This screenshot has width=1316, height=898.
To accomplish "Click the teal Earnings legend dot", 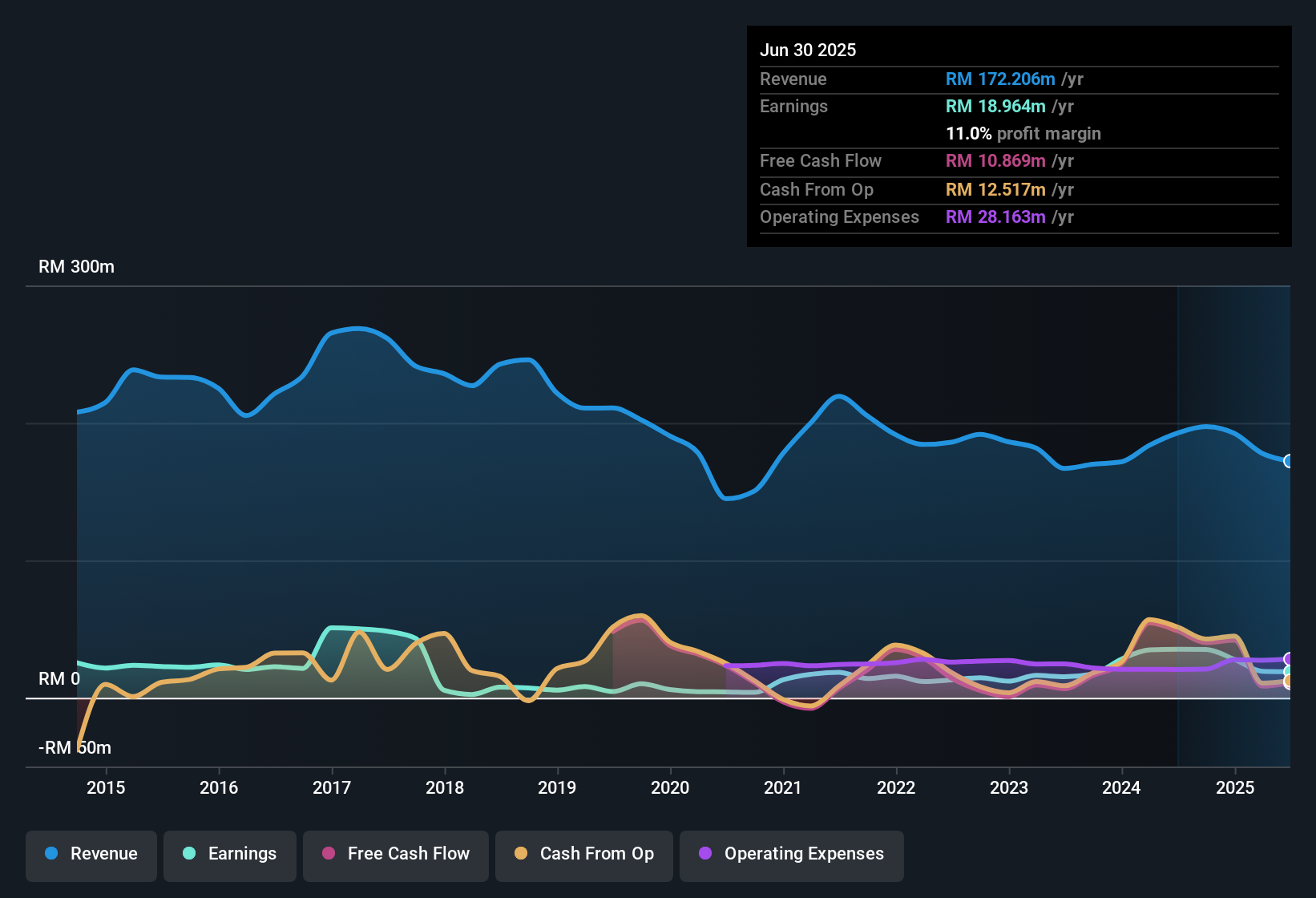I will pos(189,854).
